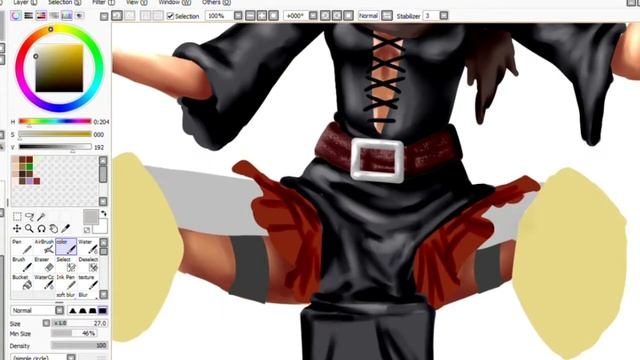Choose the Brush tool

tap(22, 264)
